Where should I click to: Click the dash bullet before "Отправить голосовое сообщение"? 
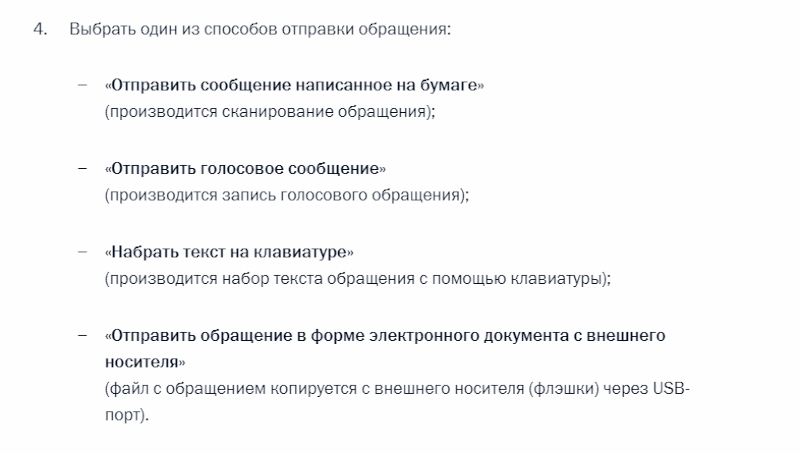pyautogui.click(x=82, y=168)
